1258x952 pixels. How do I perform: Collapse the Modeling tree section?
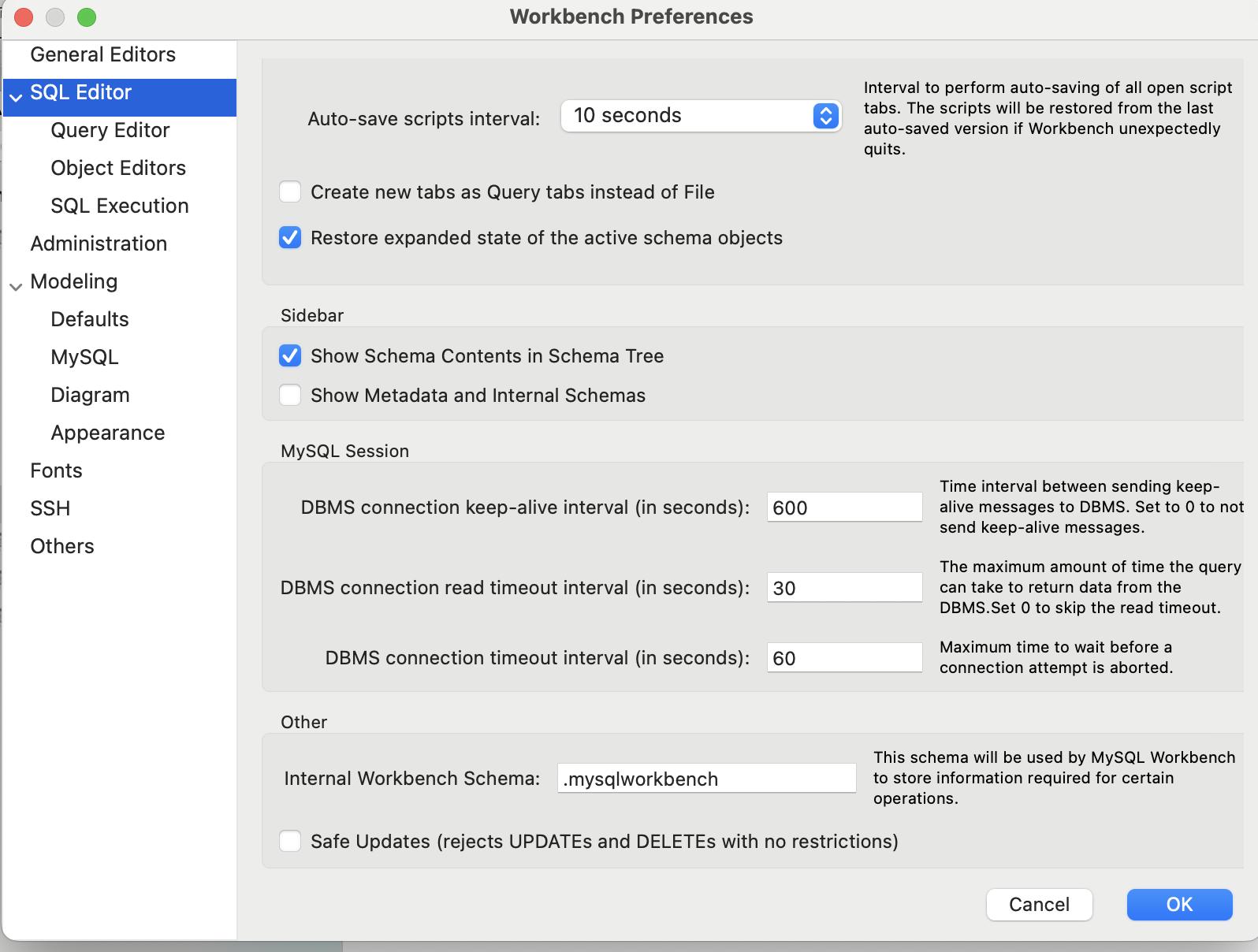pyautogui.click(x=16, y=287)
